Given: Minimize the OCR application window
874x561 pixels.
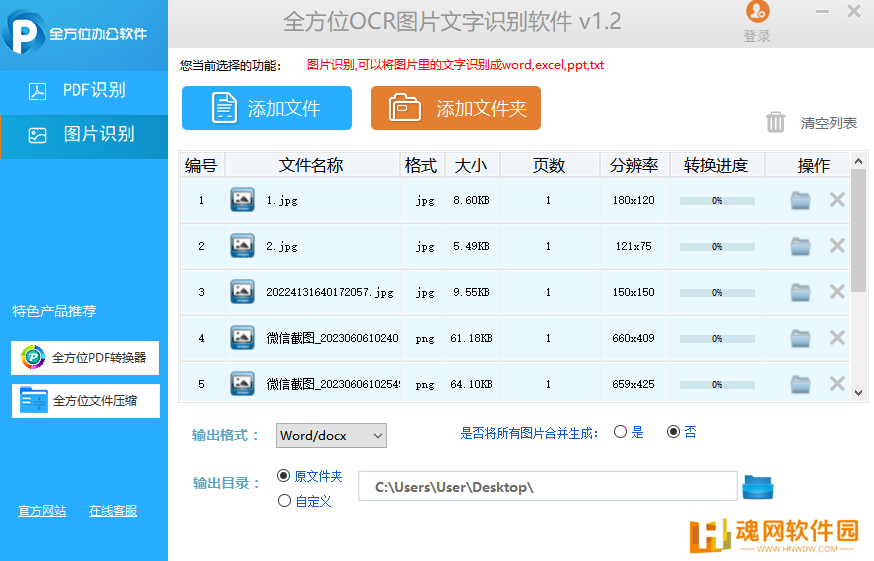Looking at the screenshot, I should click(x=822, y=11).
